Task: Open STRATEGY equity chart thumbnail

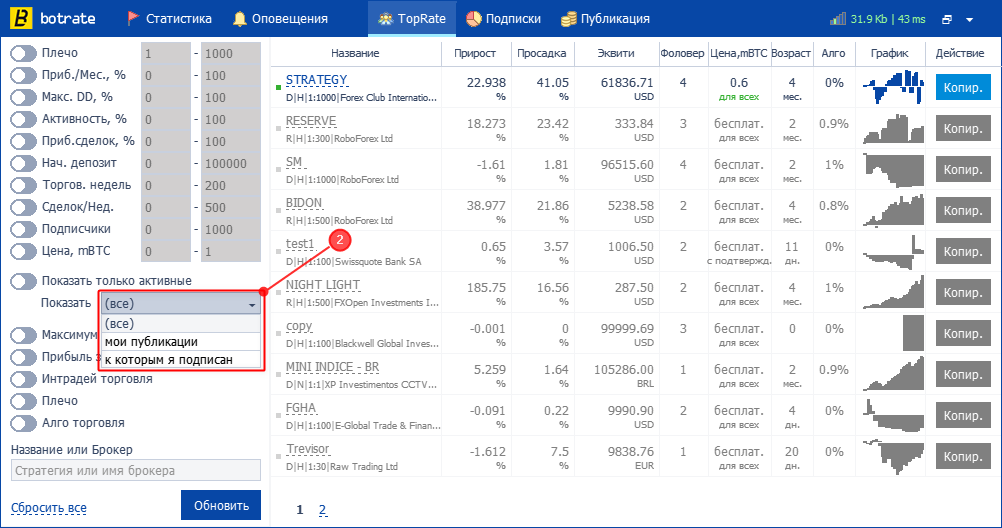Action: [893, 87]
